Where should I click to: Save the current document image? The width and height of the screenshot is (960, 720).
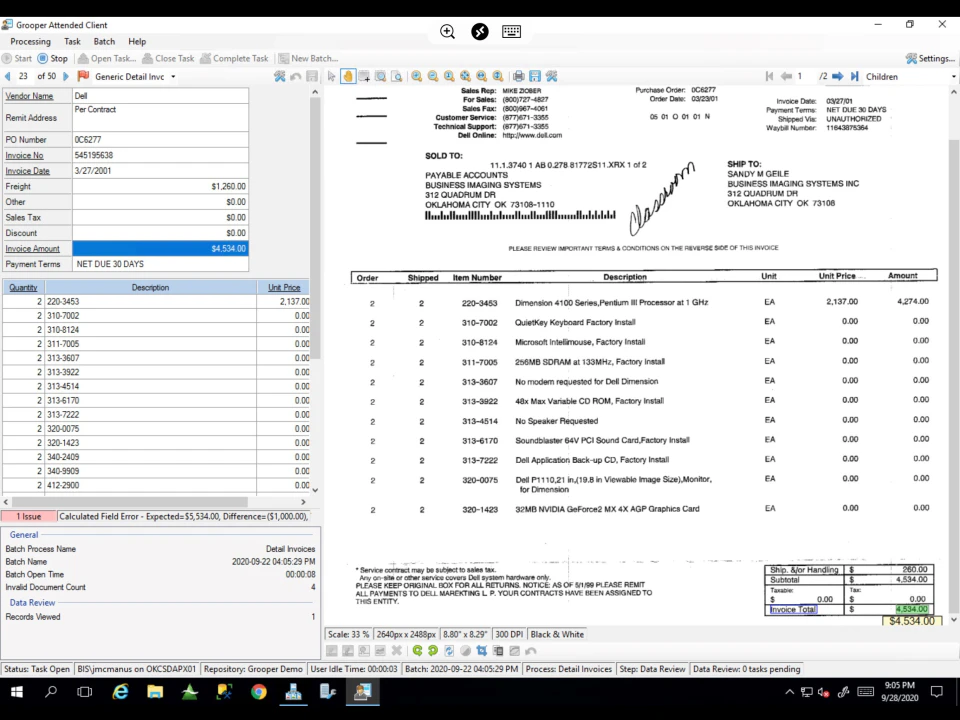[x=534, y=76]
